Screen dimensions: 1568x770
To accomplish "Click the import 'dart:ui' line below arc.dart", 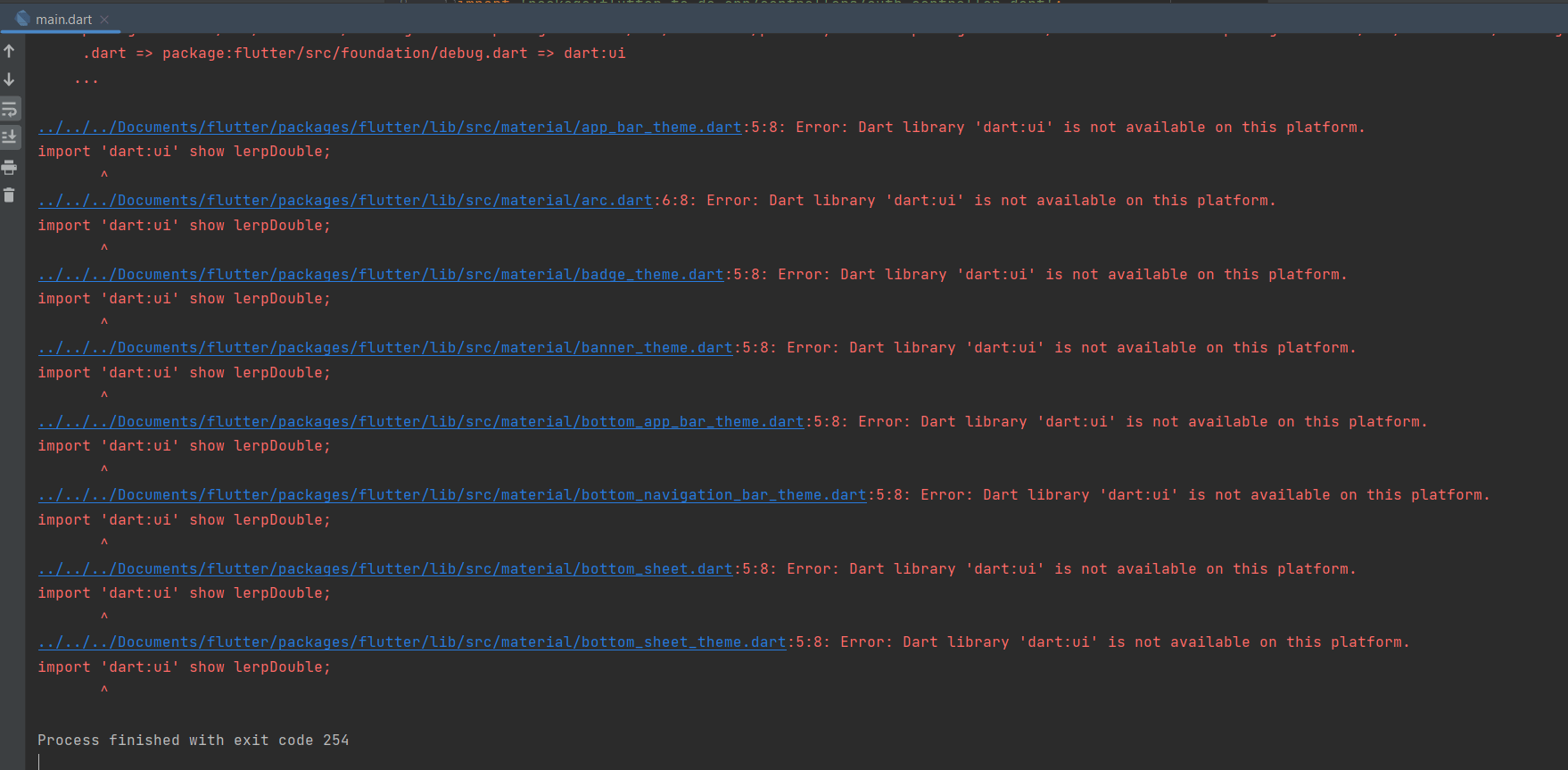I will [x=184, y=225].
